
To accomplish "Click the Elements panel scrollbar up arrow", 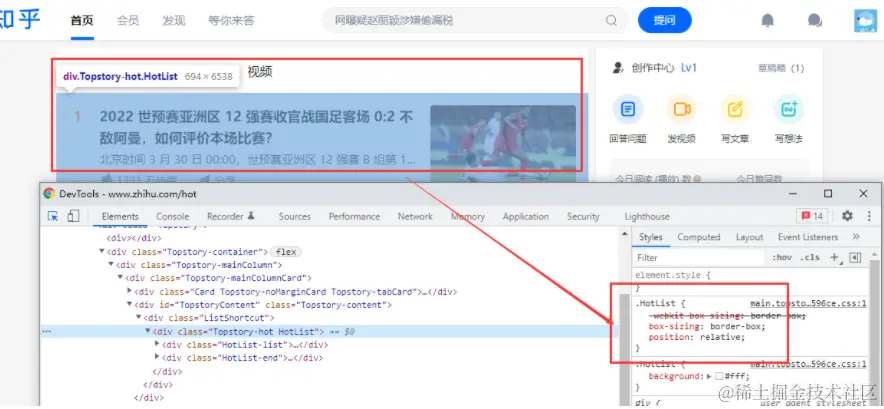I will coord(624,234).
